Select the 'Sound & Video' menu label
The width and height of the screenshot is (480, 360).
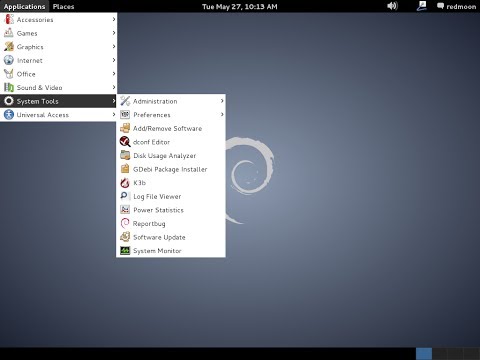(x=39, y=88)
